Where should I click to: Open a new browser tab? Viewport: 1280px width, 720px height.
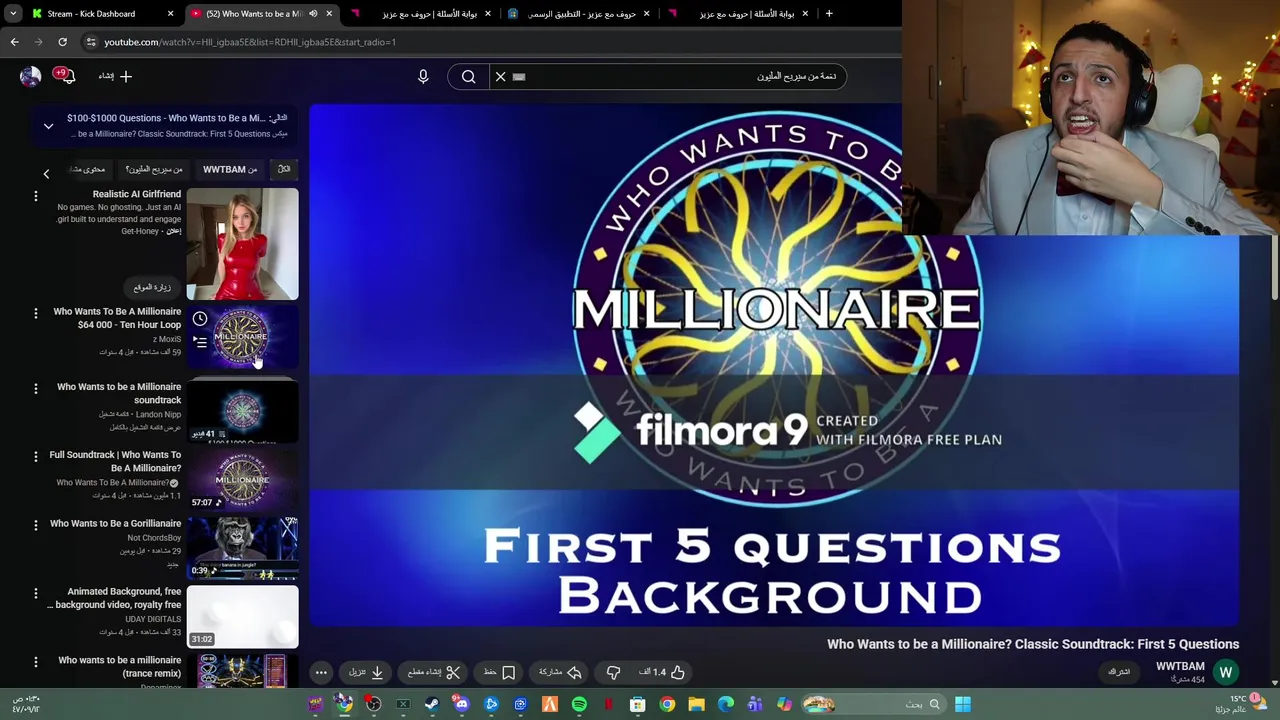(829, 14)
